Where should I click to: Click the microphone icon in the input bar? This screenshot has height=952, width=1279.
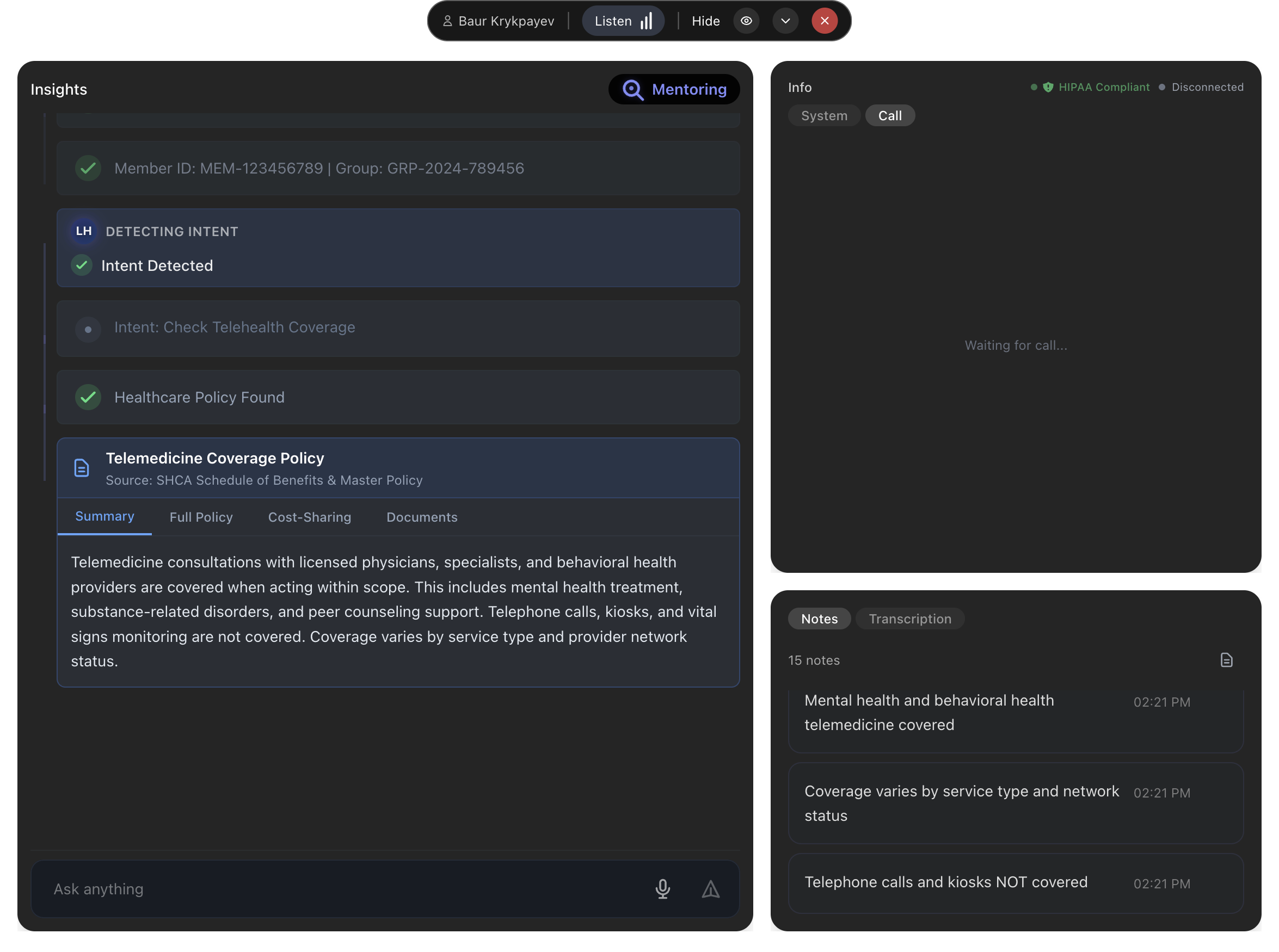coord(662,888)
